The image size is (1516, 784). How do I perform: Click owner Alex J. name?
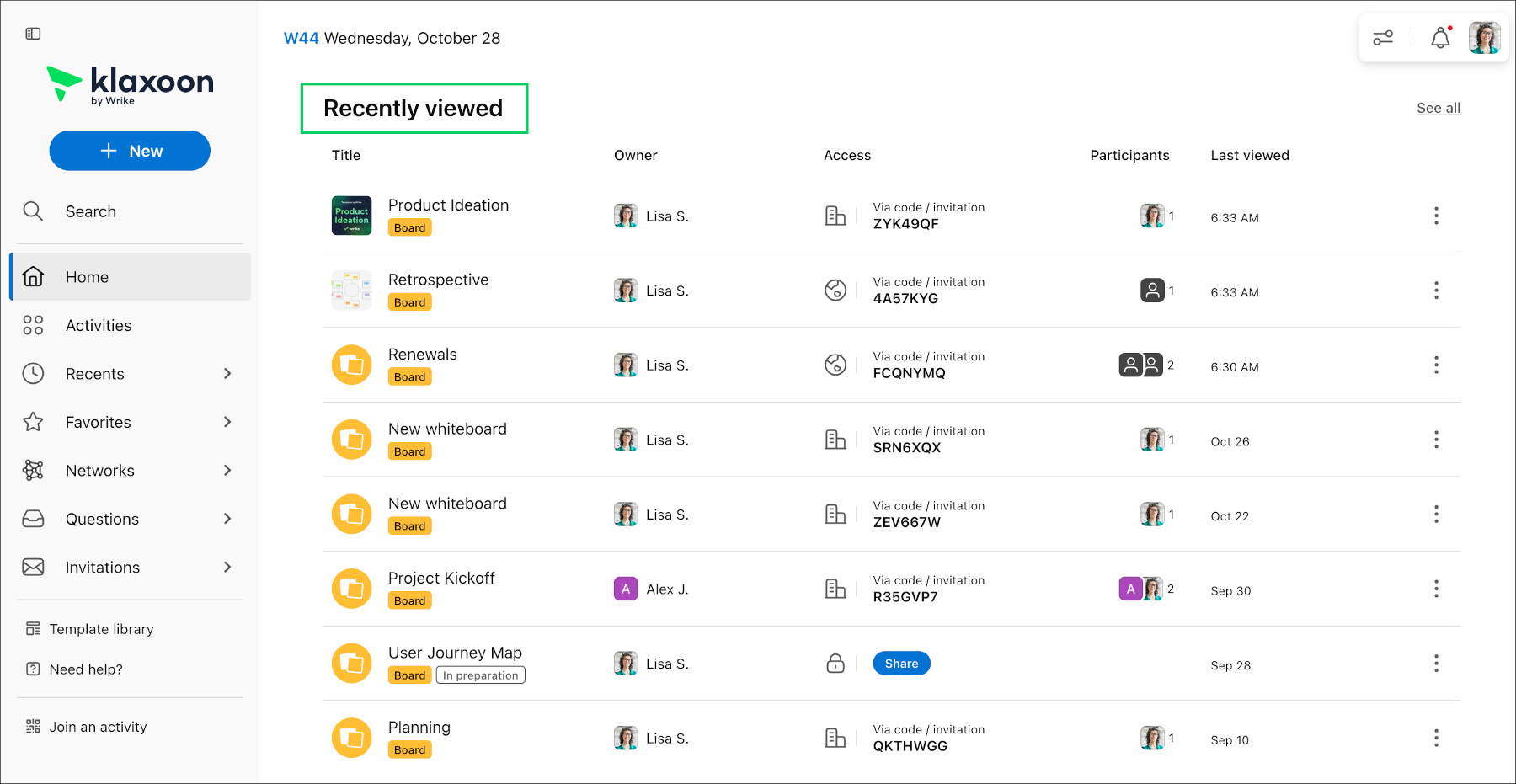coord(667,589)
